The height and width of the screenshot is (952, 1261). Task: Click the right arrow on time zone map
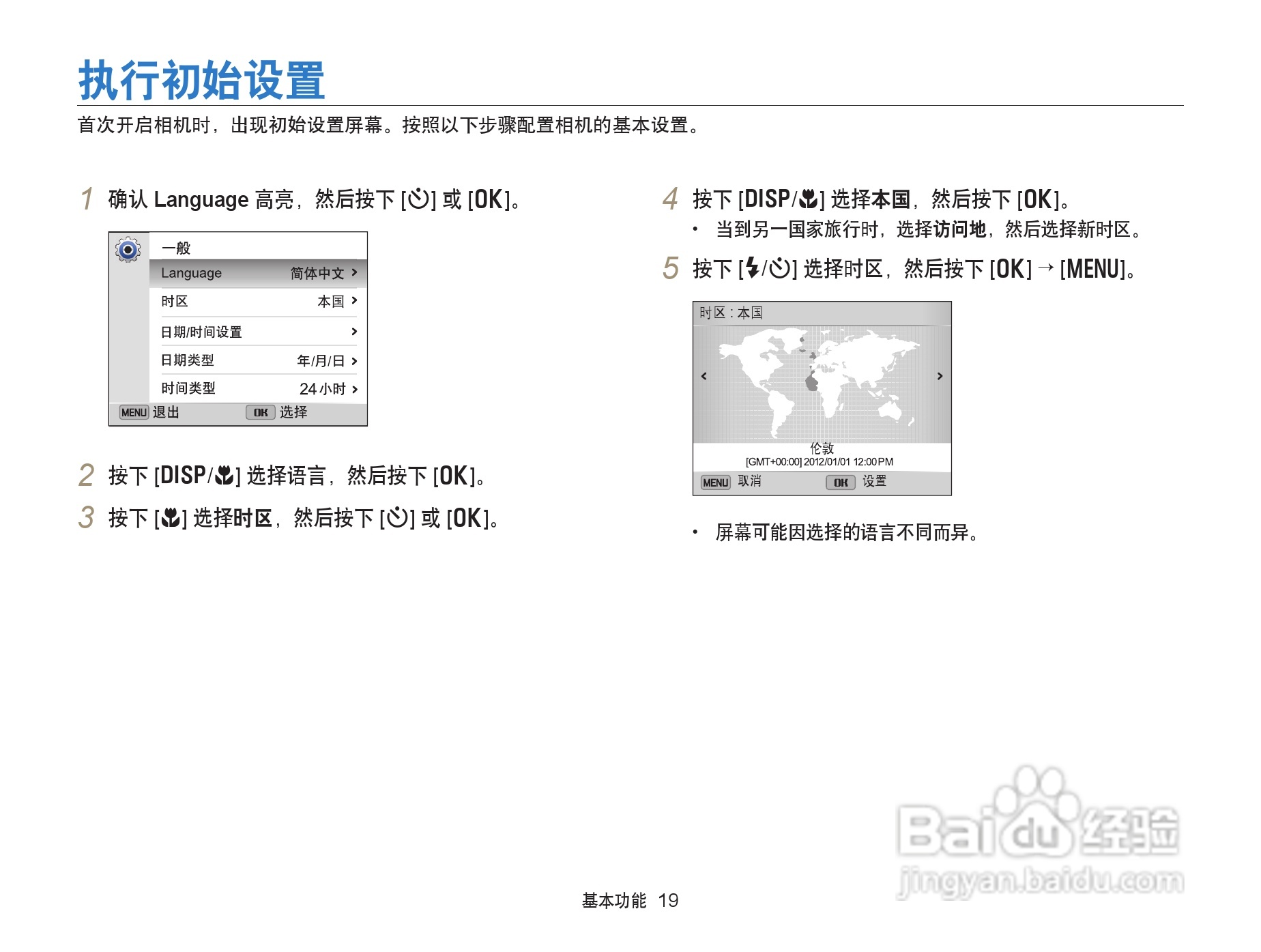tap(940, 376)
